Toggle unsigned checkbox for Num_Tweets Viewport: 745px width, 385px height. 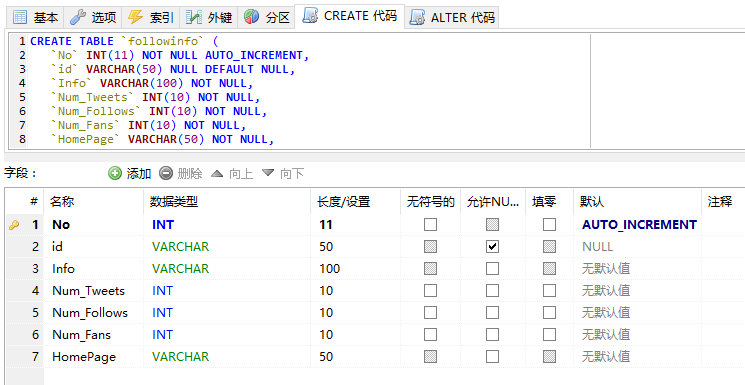point(430,290)
